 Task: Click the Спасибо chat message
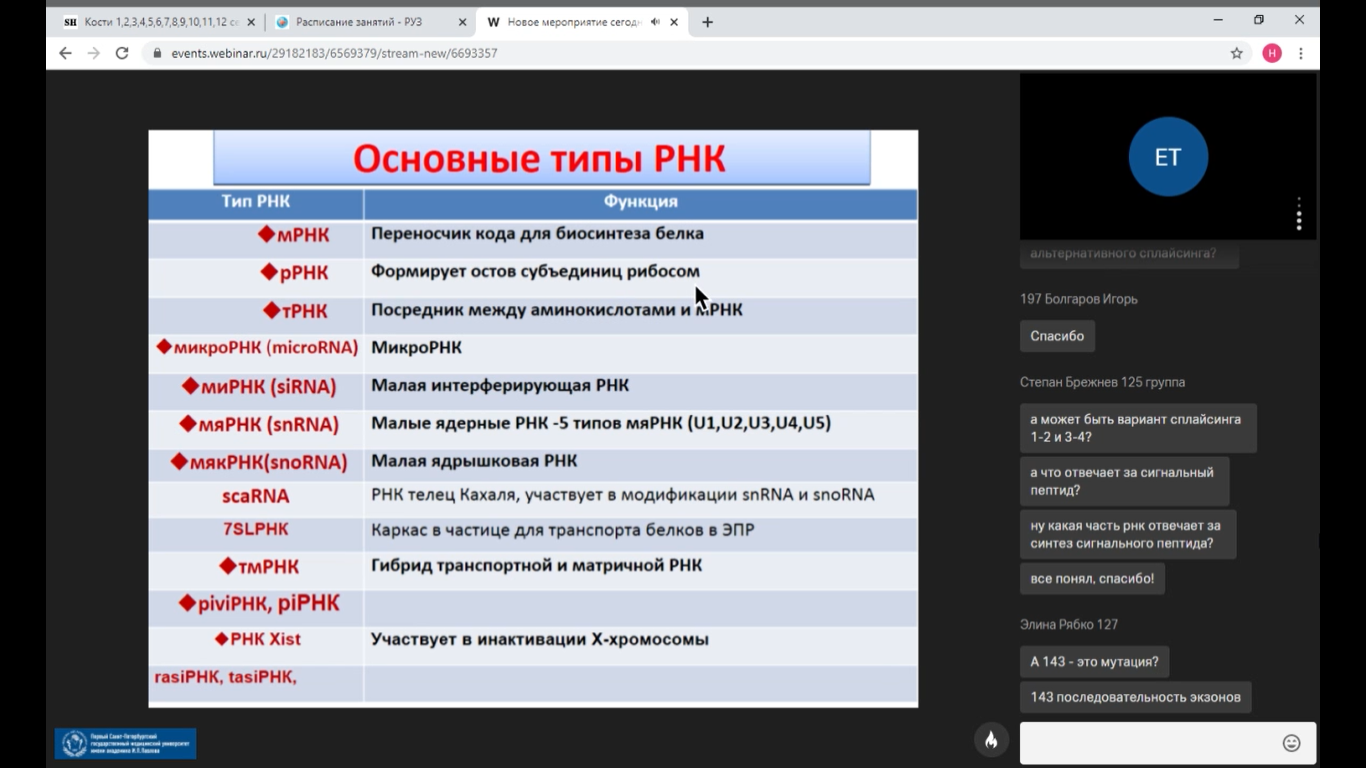pos(1057,336)
